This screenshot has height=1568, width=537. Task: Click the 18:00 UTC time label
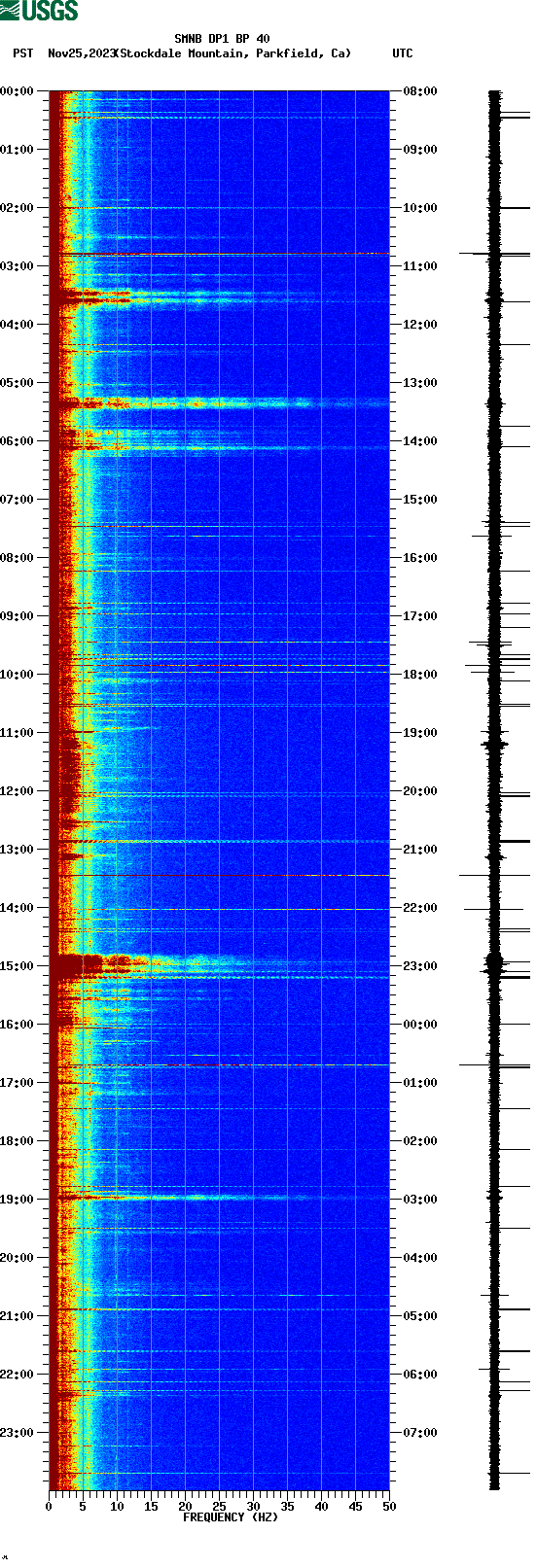[x=420, y=675]
